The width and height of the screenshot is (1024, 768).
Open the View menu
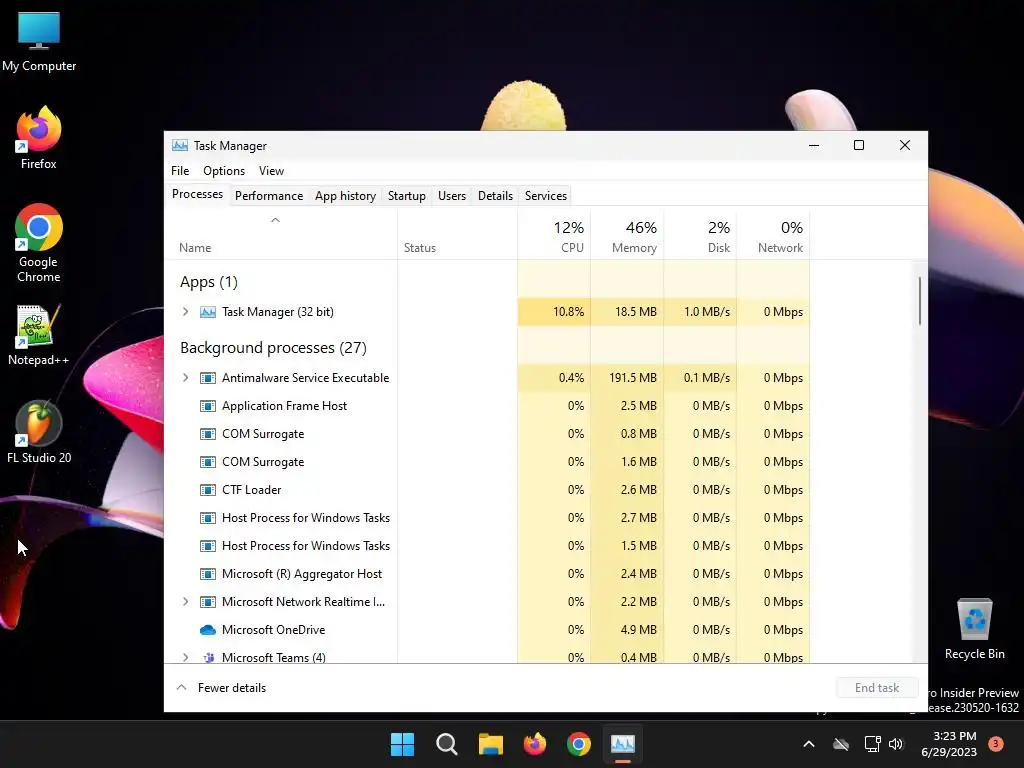(x=271, y=171)
